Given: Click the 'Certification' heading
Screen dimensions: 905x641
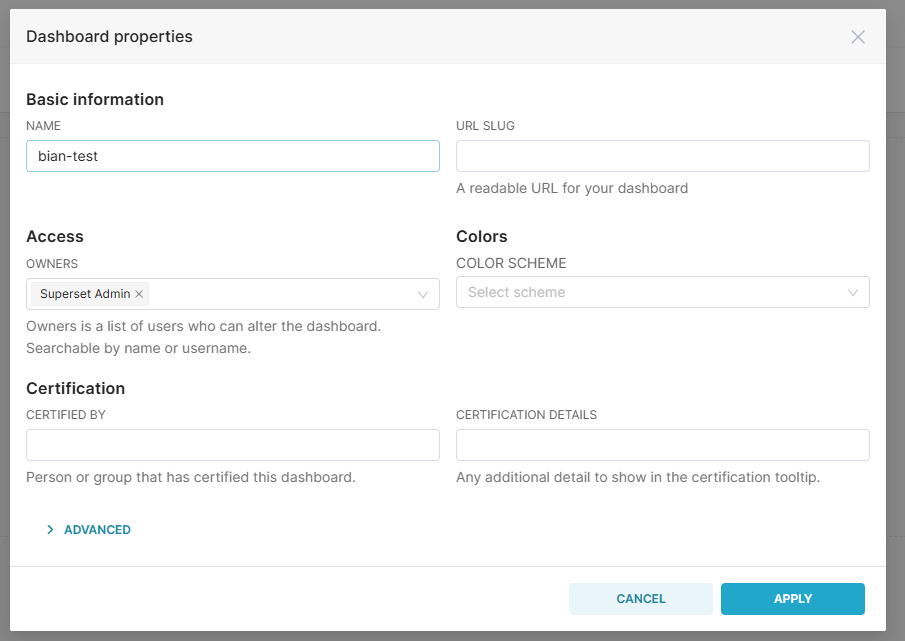Looking at the screenshot, I should pos(76,388).
